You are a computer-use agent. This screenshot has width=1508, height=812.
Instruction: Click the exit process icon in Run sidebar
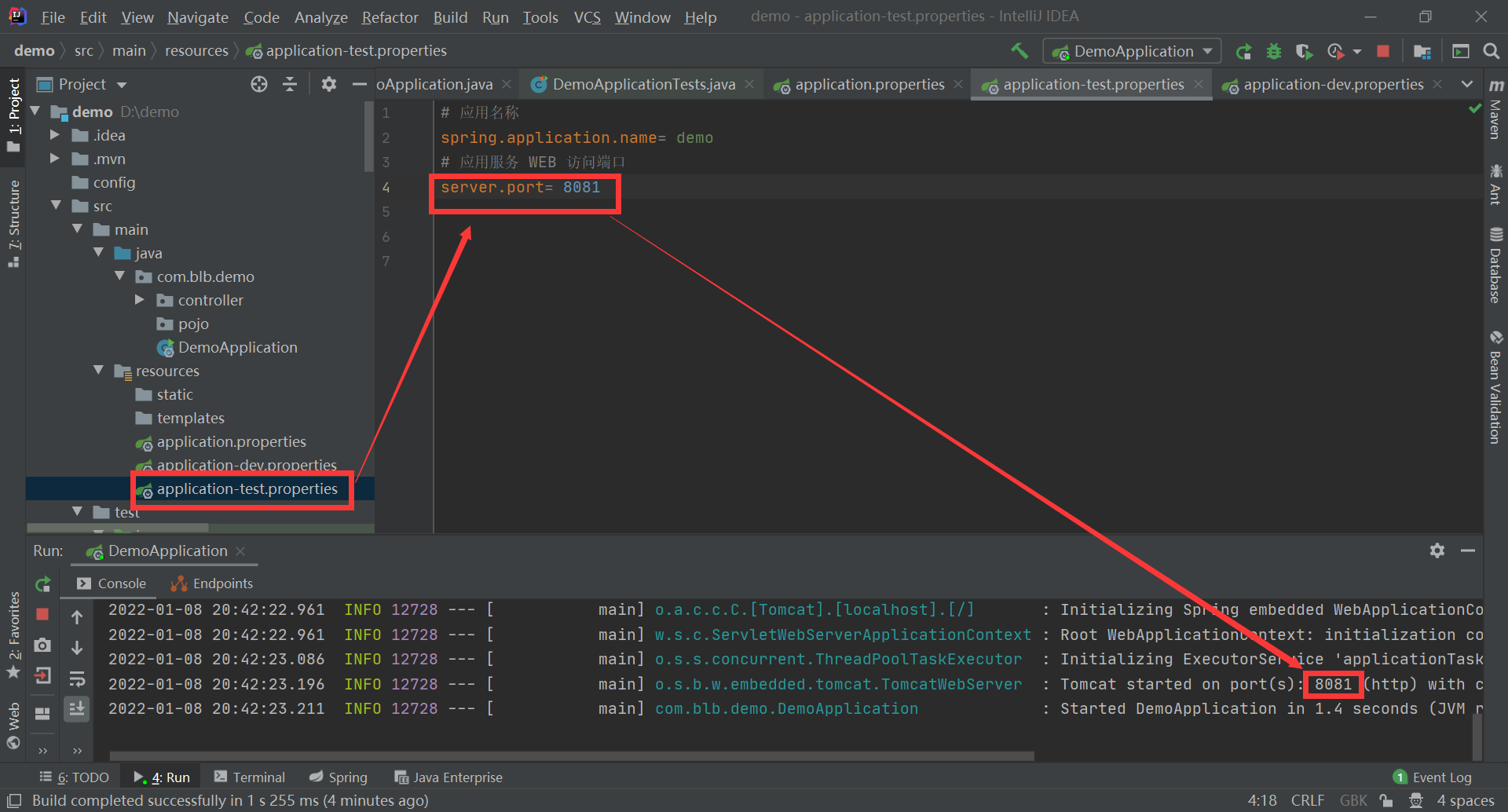coord(43,675)
